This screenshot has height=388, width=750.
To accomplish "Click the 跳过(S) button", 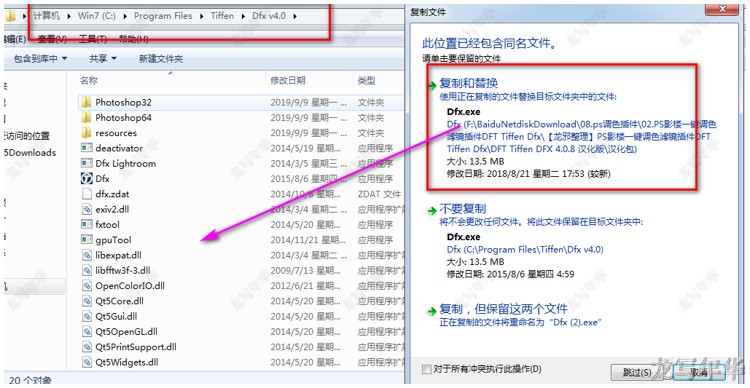I will coord(637,372).
